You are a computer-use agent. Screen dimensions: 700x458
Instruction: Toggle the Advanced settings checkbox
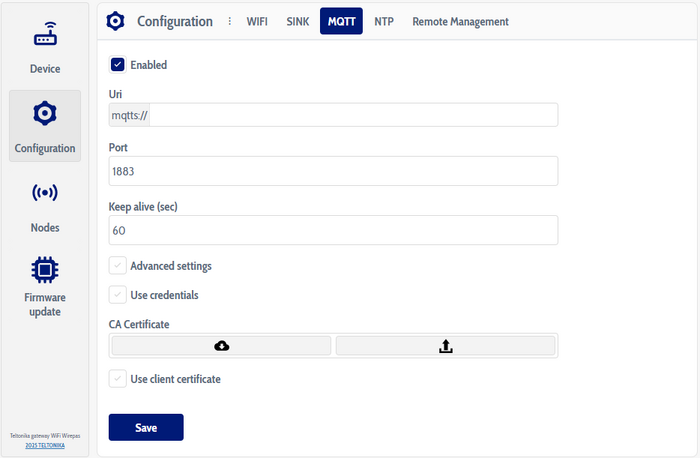tap(118, 266)
